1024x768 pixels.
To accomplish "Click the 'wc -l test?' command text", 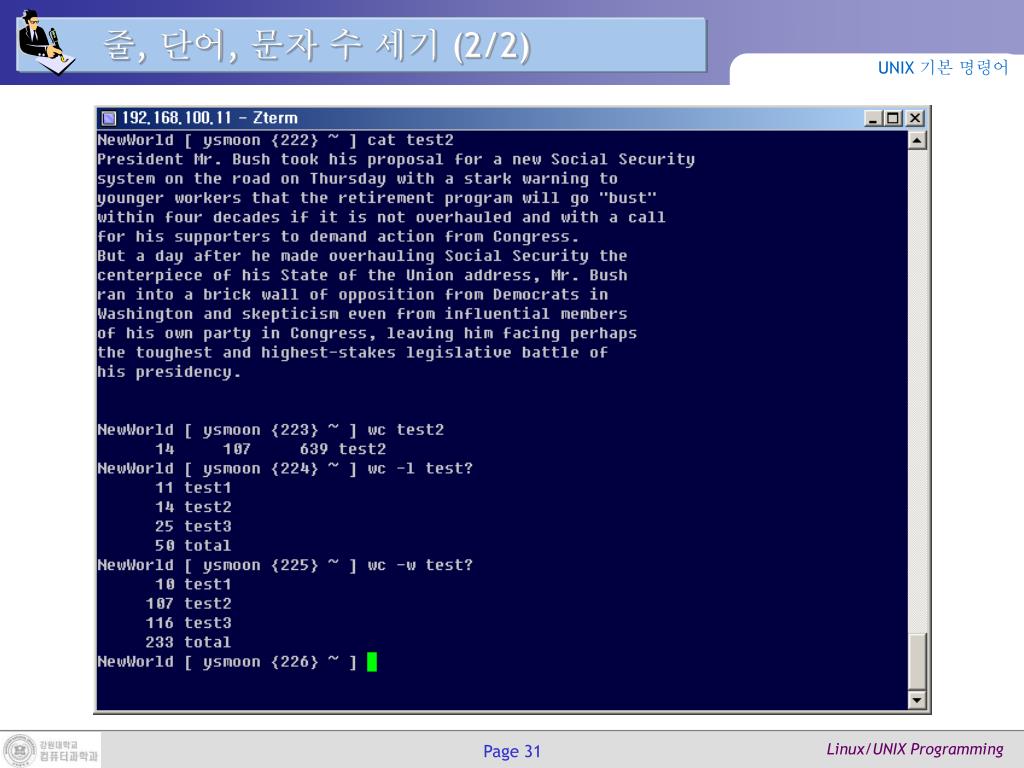I will [x=420, y=468].
